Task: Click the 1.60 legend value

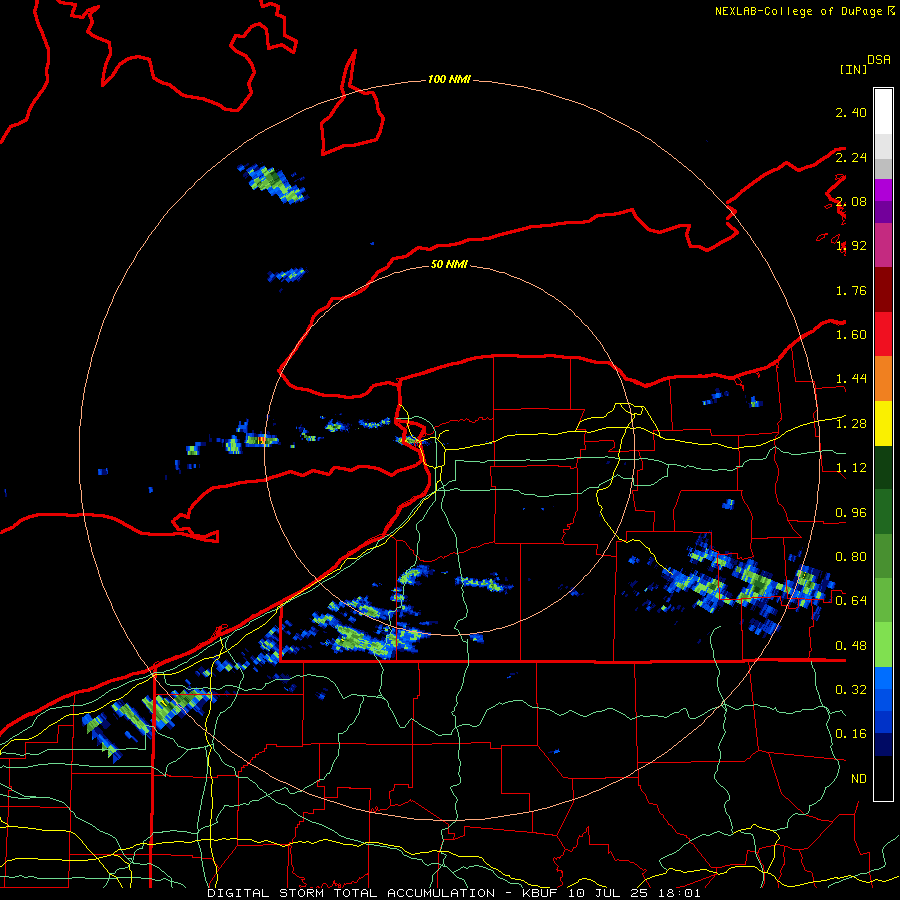Action: click(x=851, y=335)
